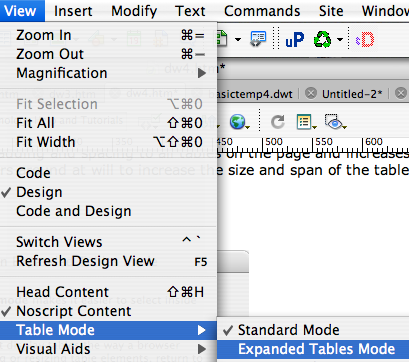This screenshot has height=362, width=409.
Task: Click the visual aids eye icon
Action: 334,122
